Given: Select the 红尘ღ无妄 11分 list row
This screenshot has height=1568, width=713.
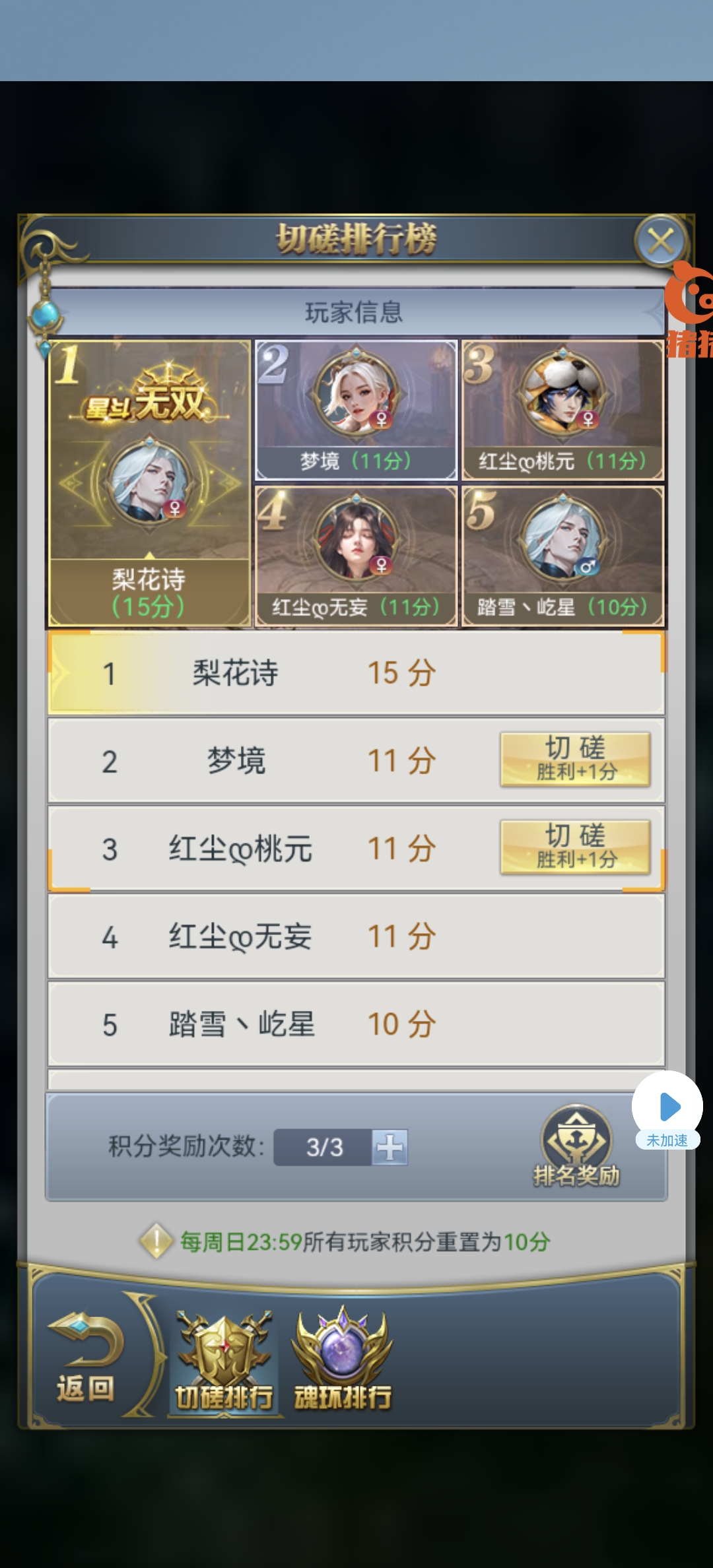Looking at the screenshot, I should (356, 936).
